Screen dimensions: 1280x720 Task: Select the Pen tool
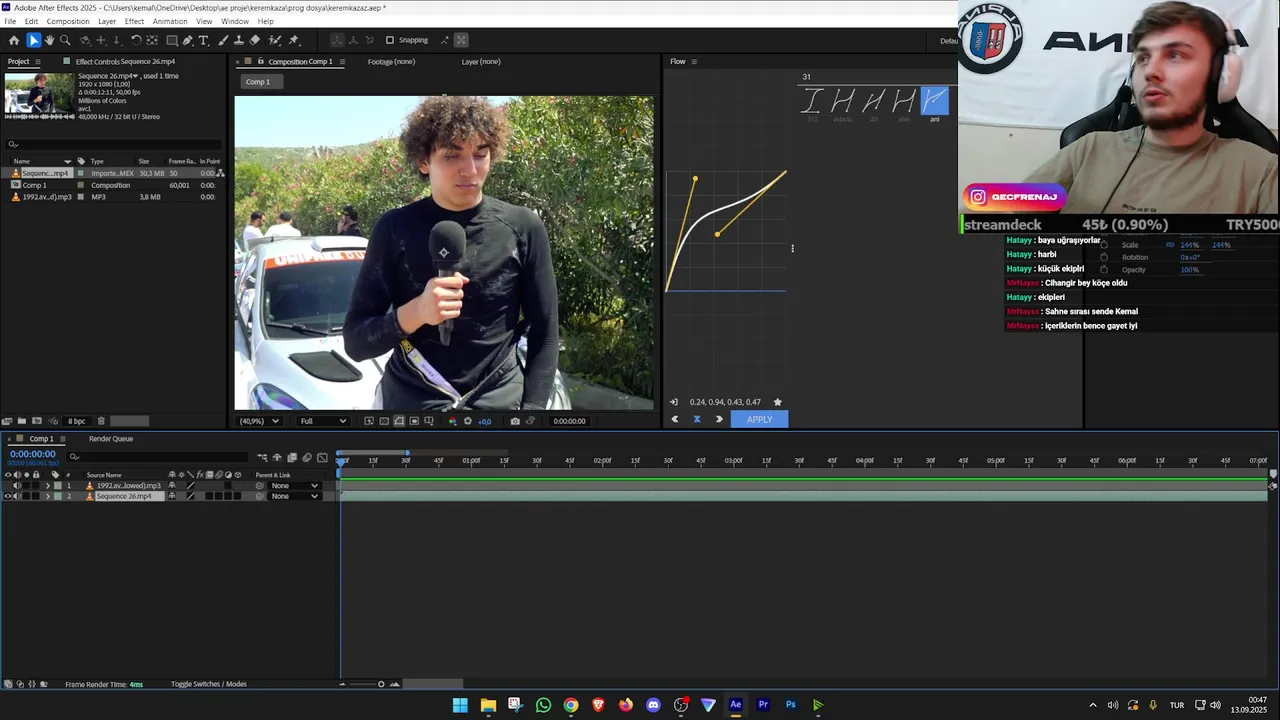click(187, 40)
